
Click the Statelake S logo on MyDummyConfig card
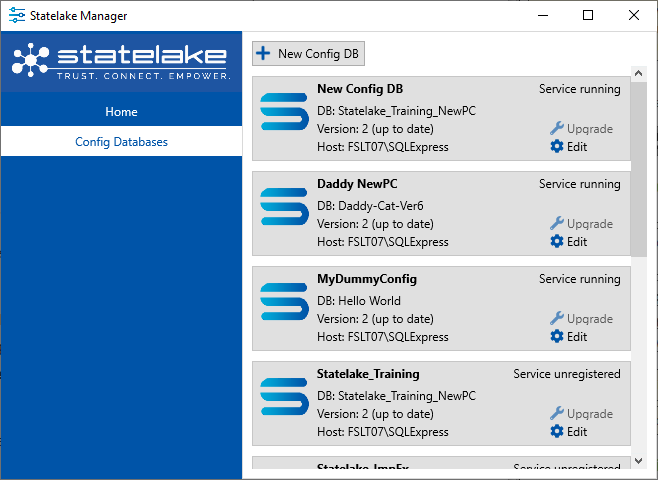[284, 302]
